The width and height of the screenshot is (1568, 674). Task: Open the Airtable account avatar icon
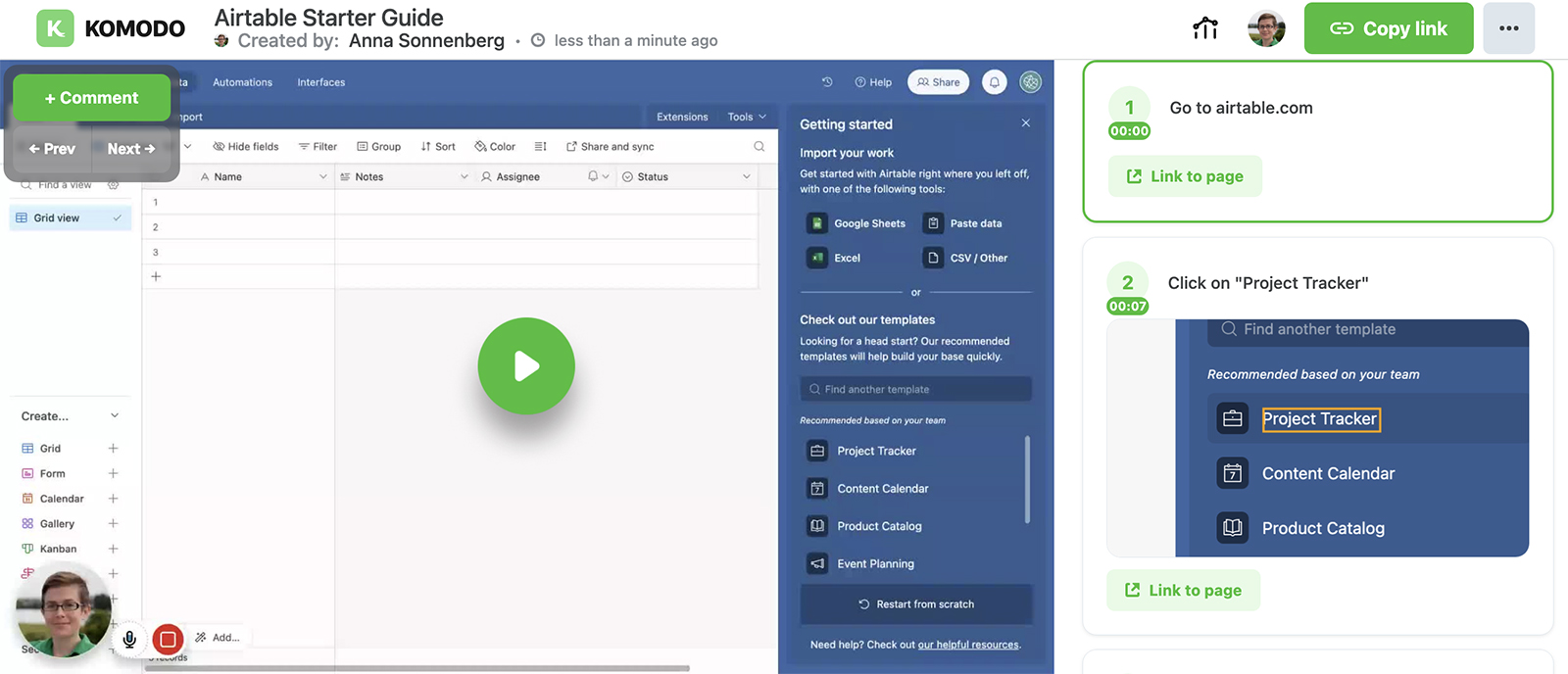coord(1030,82)
